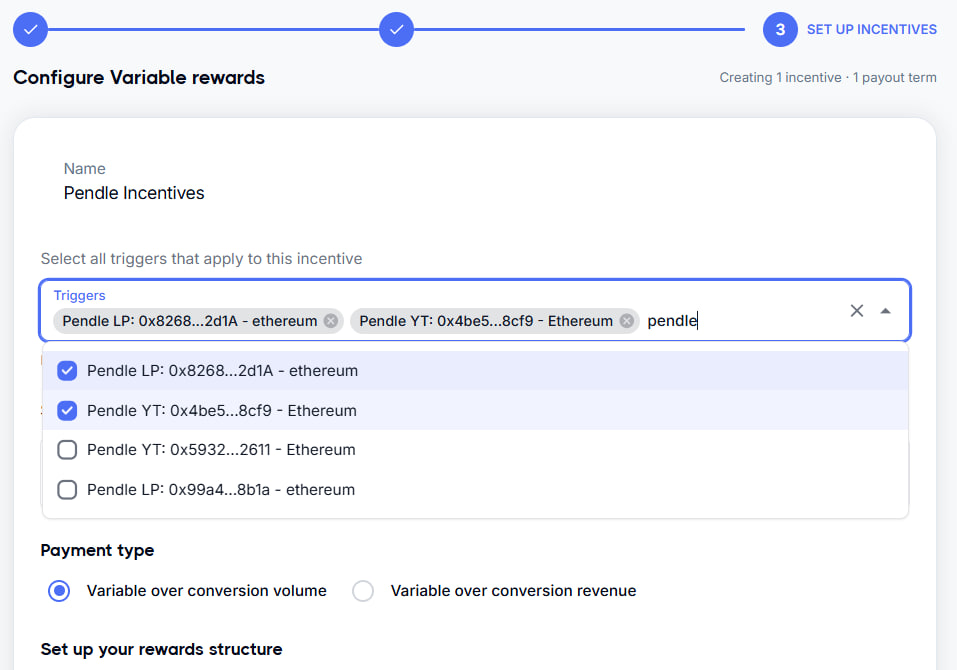The height and width of the screenshot is (670, 957).
Task: Click the step 3 circle indicator
Action: pyautogui.click(x=780, y=29)
